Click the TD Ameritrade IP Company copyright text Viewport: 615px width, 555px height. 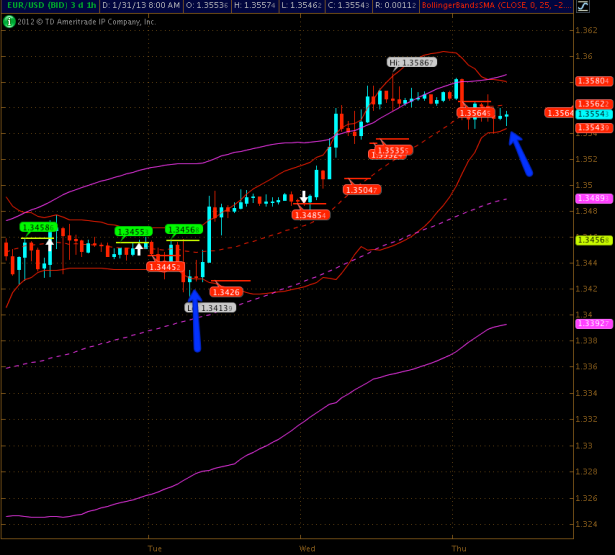pos(86,22)
